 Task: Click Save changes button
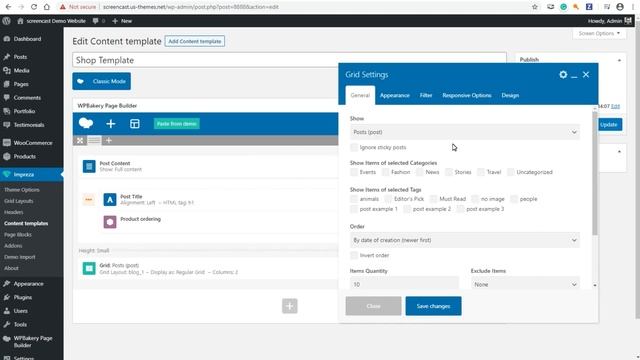[x=433, y=306]
